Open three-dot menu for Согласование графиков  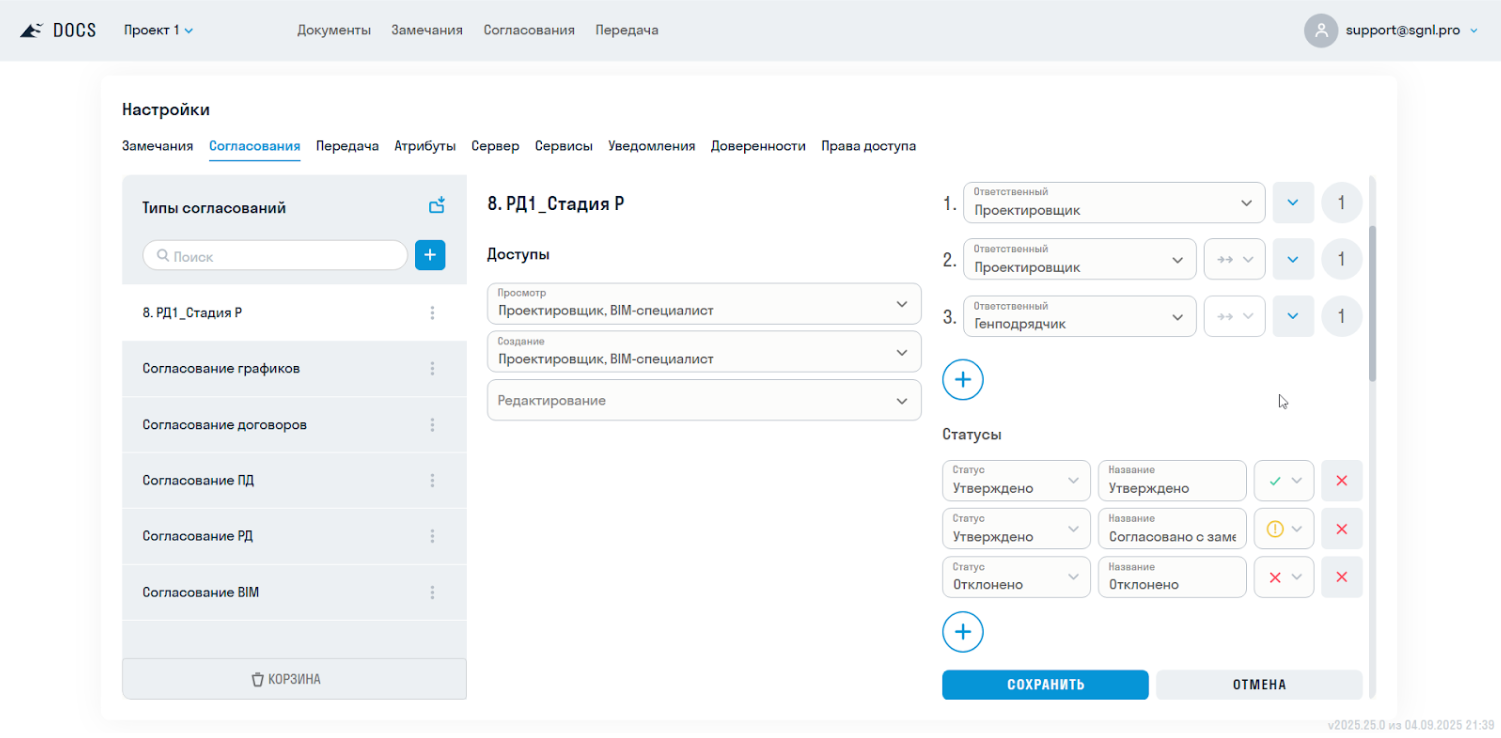(x=432, y=369)
